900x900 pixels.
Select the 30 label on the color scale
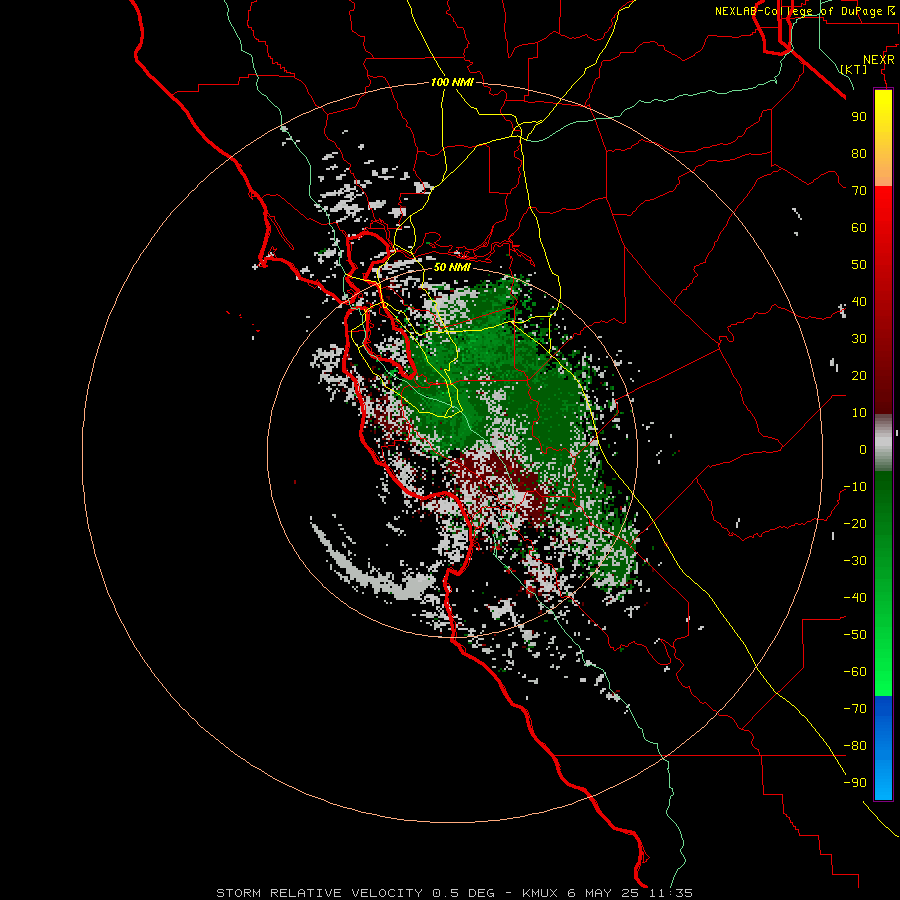(859, 339)
